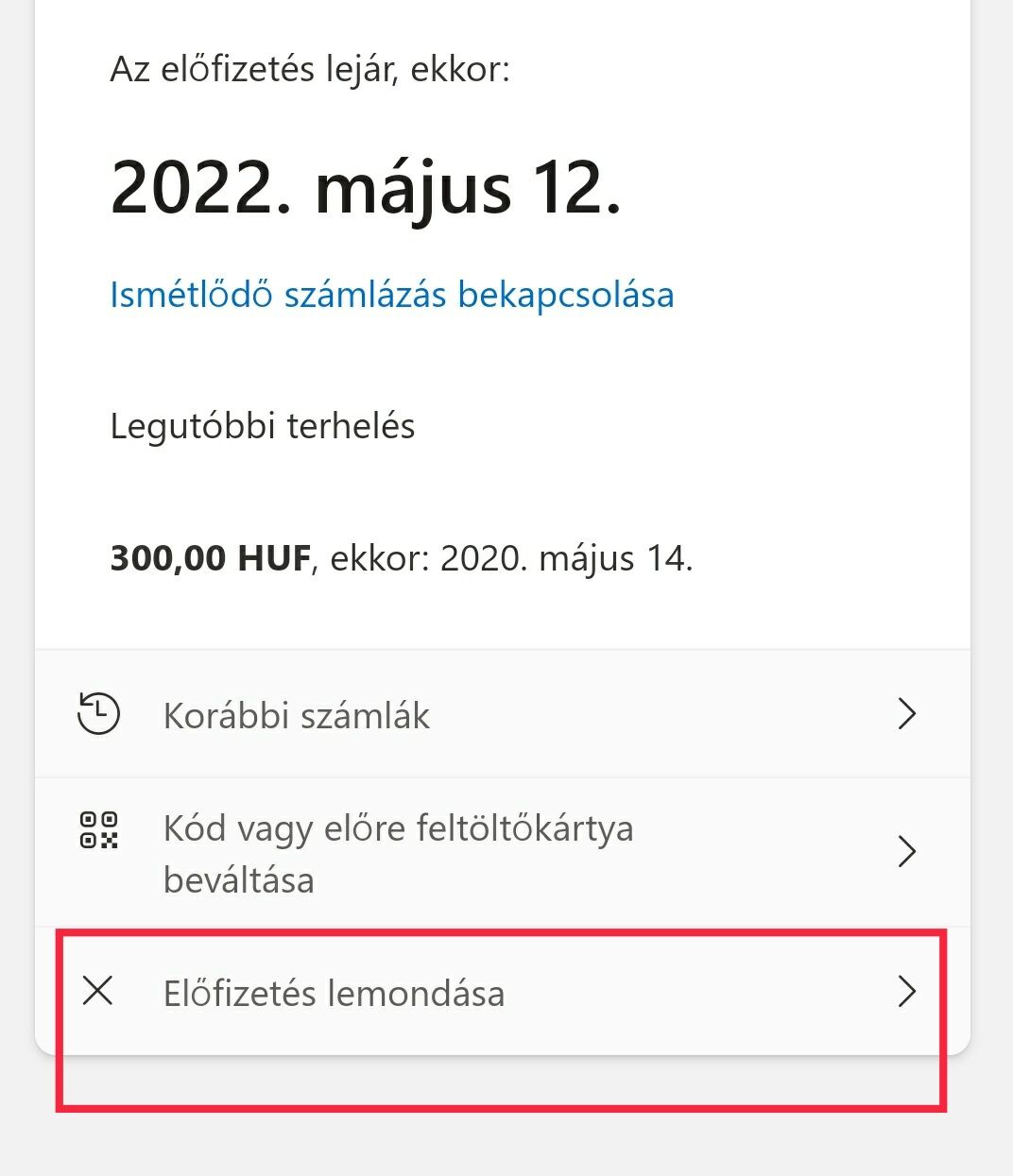Choose the Előfizetés lemondása option
The image size is (1013, 1176).
(334, 994)
